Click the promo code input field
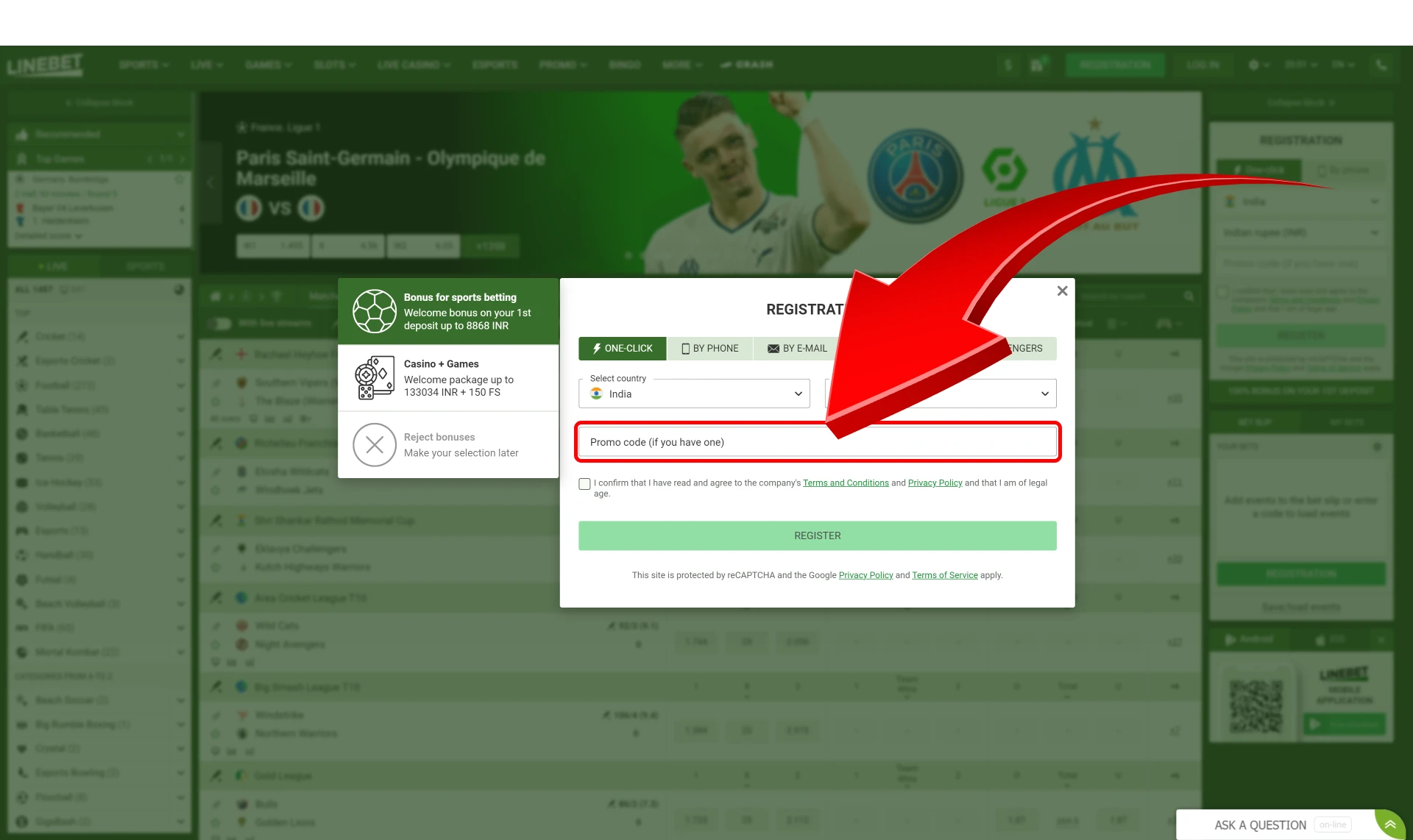 pyautogui.click(x=817, y=441)
